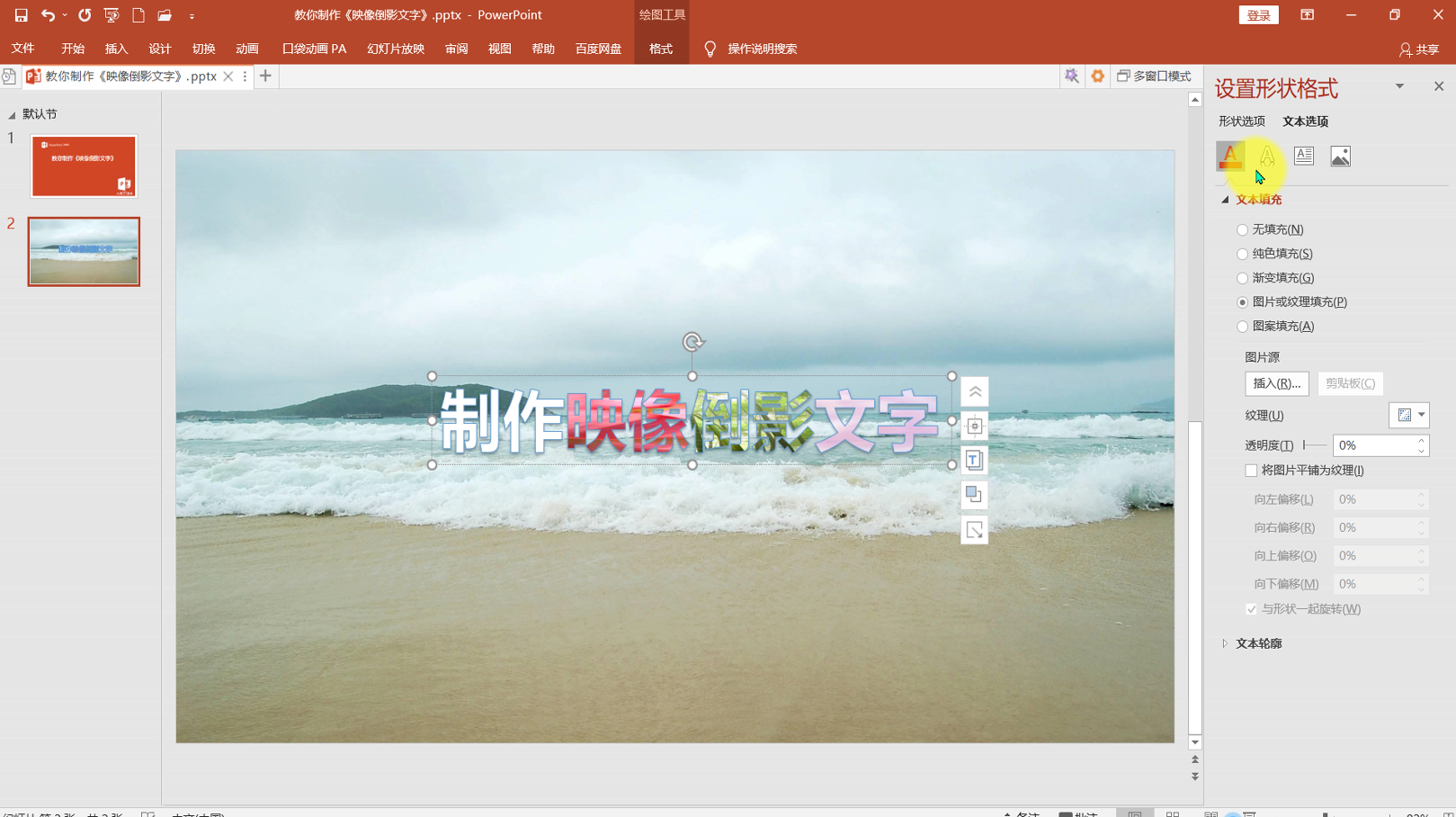
Task: Click the floating text 'T' icon
Action: [975, 460]
